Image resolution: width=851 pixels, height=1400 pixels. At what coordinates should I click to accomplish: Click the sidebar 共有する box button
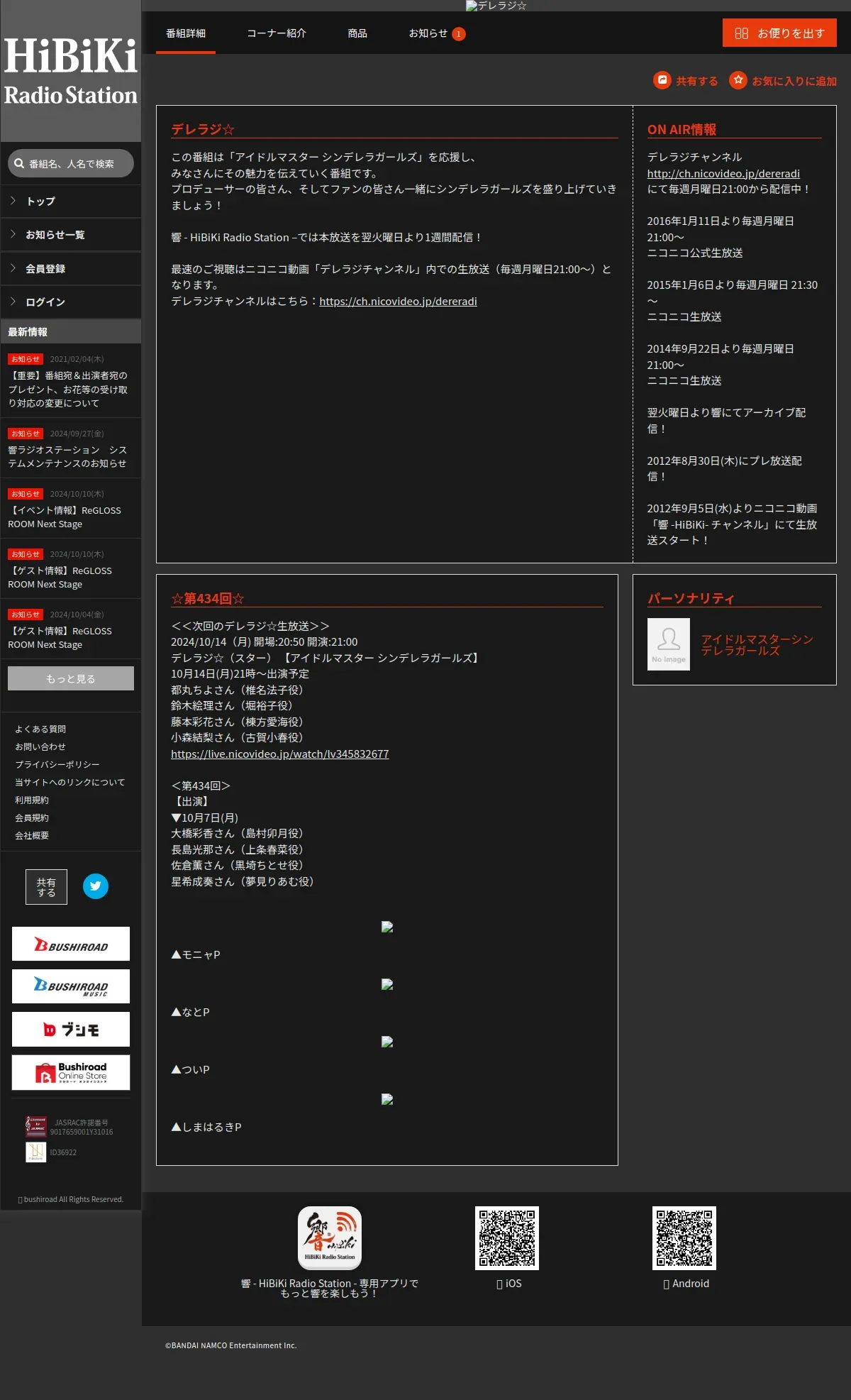point(46,887)
